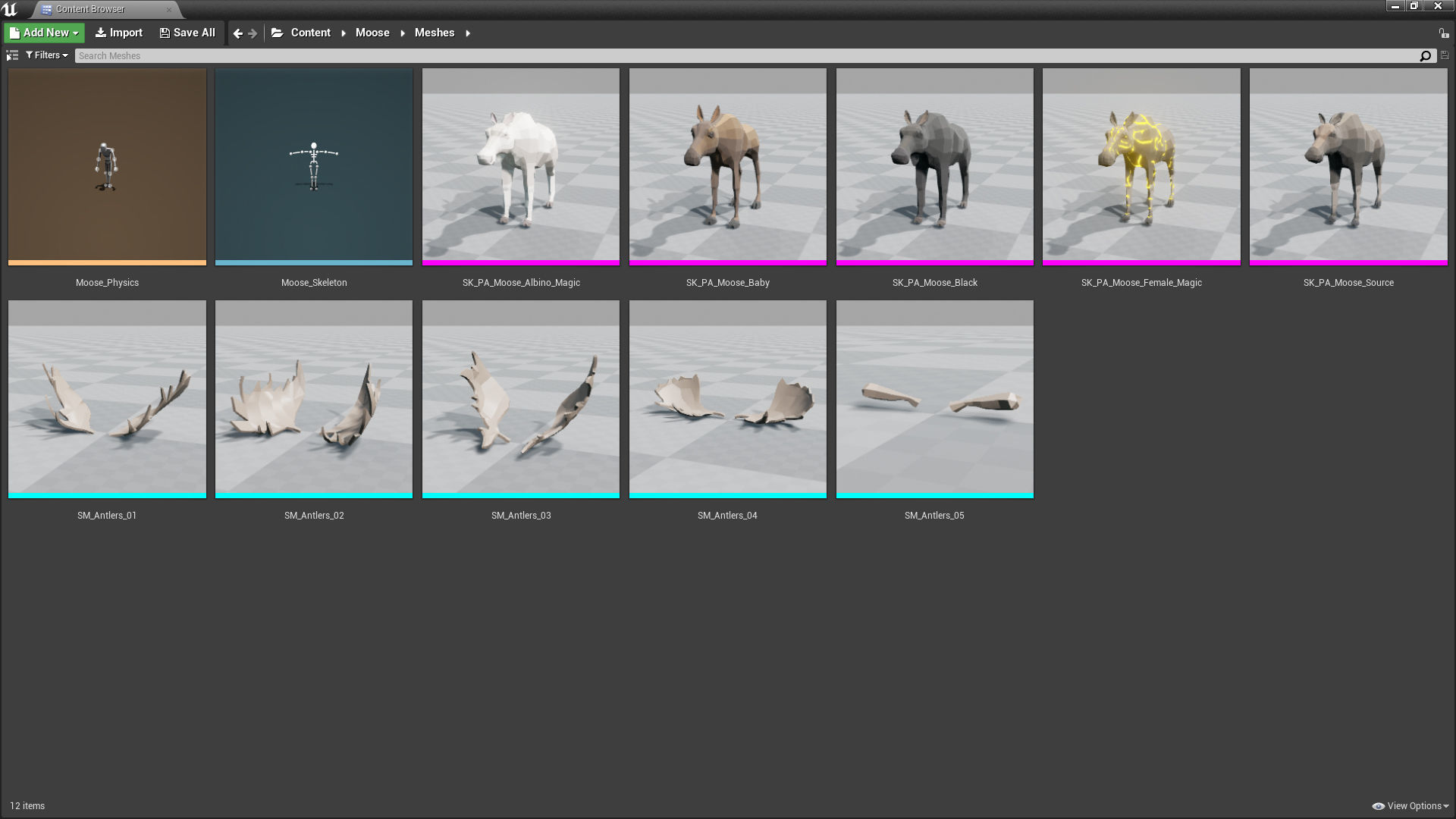
Task: Click the folder path picker icon
Action: click(x=278, y=33)
